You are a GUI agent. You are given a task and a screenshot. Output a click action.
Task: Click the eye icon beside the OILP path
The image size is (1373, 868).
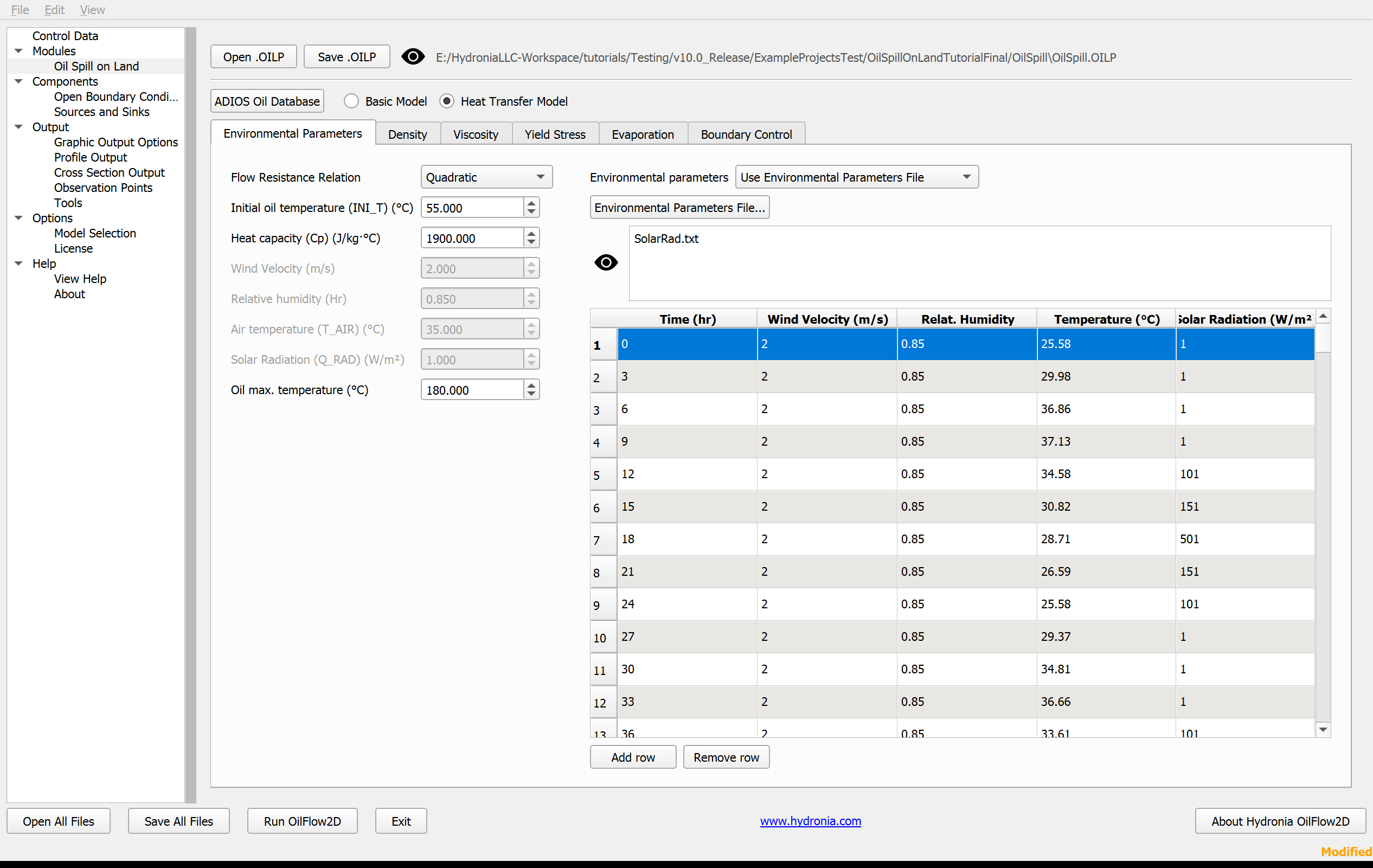(413, 57)
